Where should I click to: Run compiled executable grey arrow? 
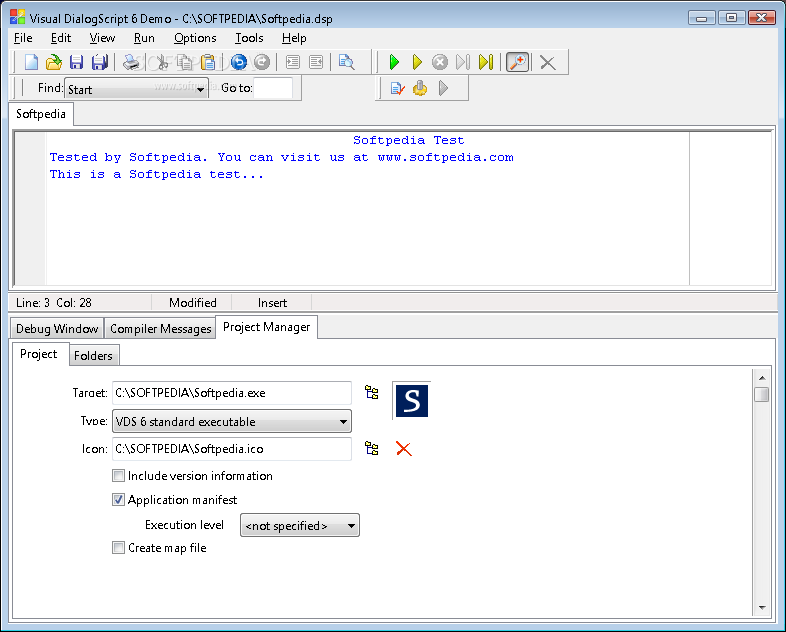[x=443, y=89]
